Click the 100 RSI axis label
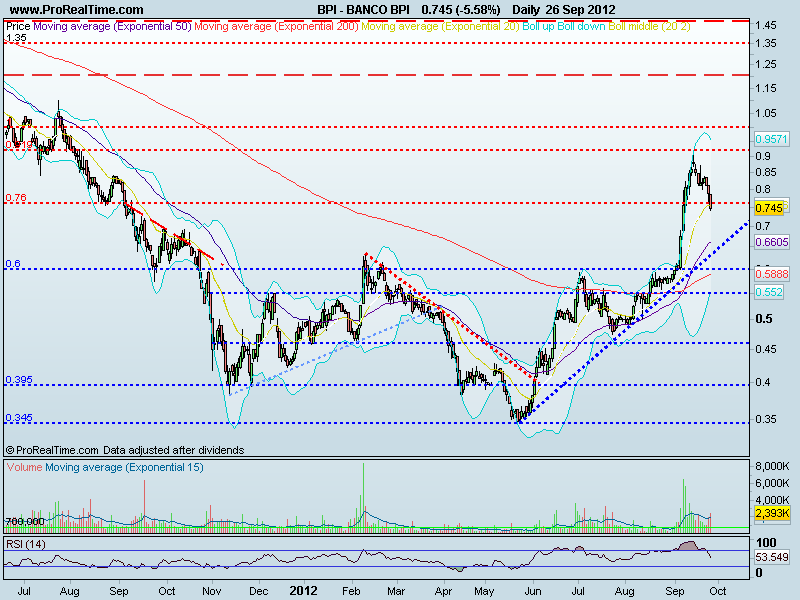This screenshot has width=800, height=600. [766, 542]
